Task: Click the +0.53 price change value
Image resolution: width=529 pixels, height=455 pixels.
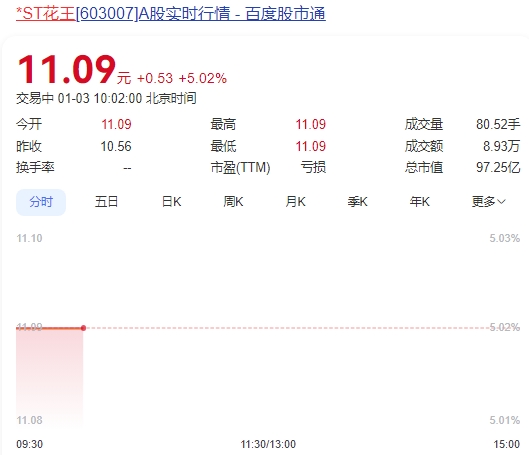Action: [155, 78]
